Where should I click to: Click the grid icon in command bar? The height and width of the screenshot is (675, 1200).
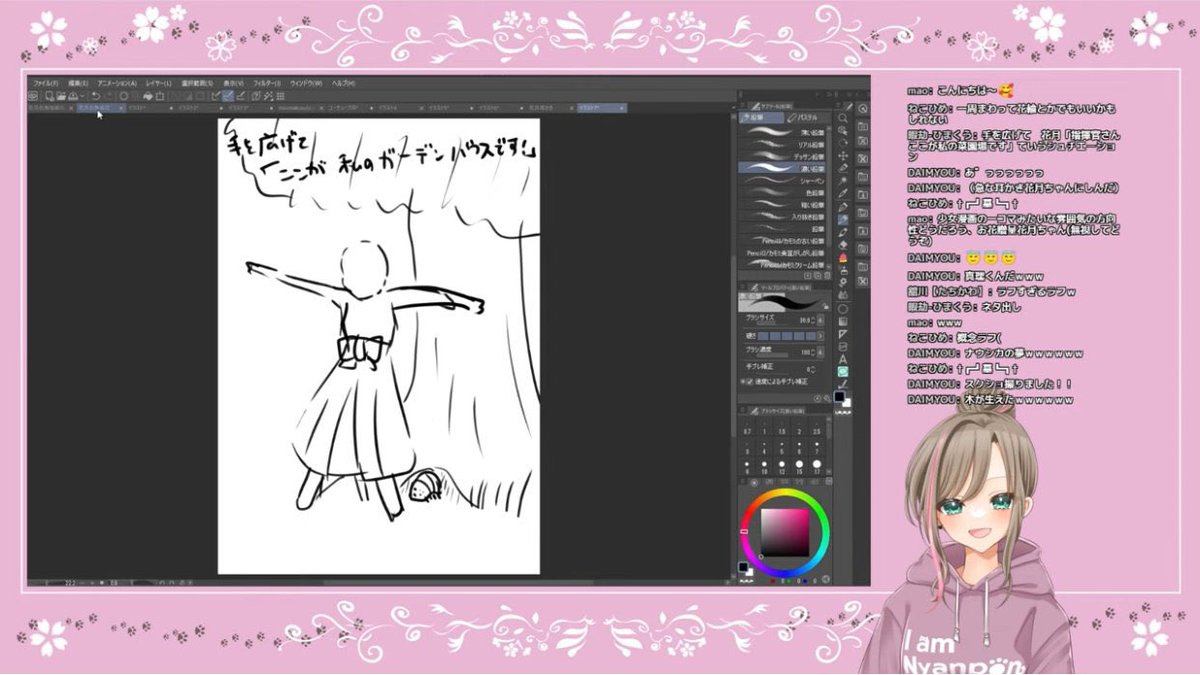click(280, 96)
